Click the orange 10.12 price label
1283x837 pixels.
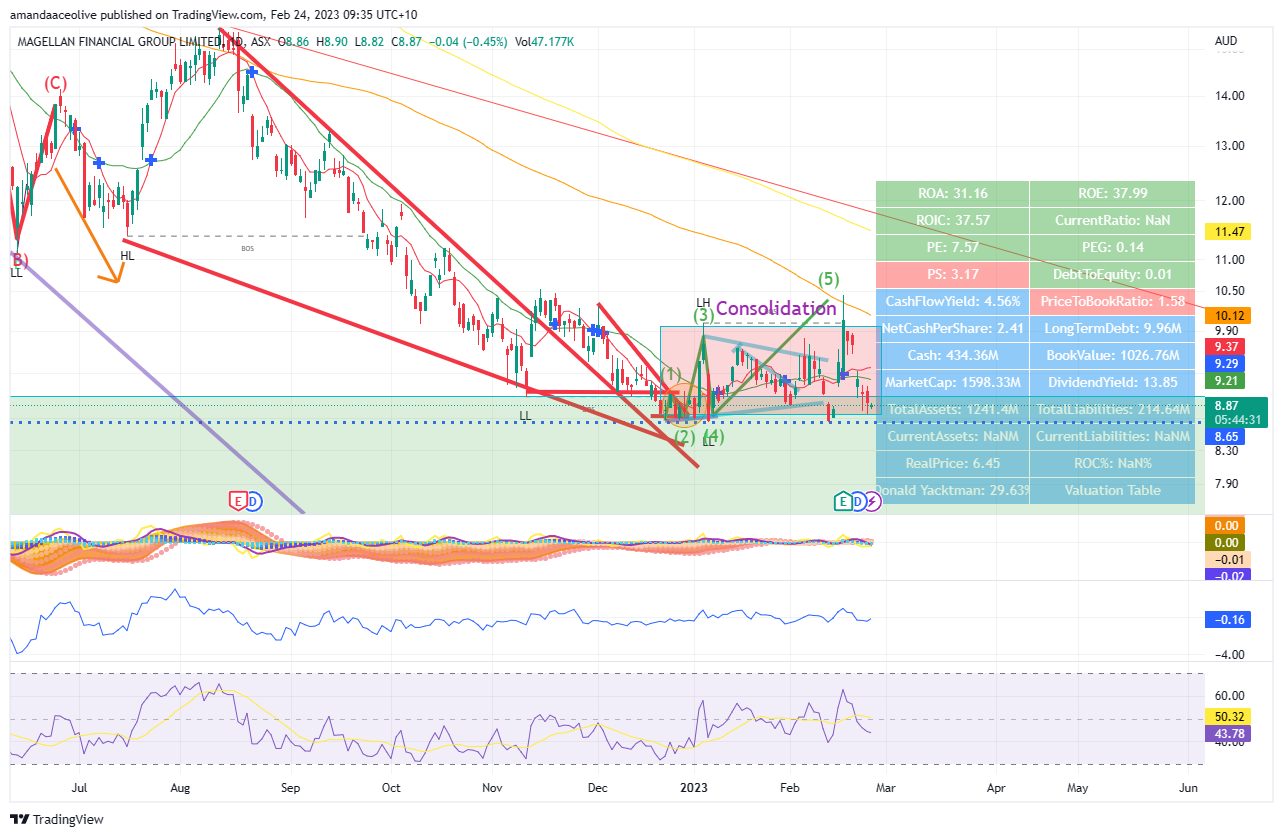pyautogui.click(x=1228, y=314)
